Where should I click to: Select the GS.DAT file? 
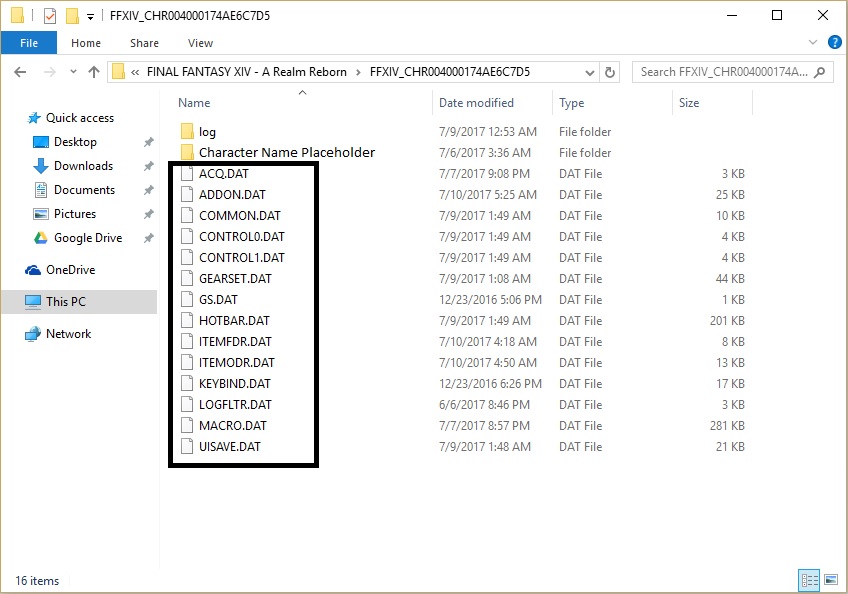pos(218,300)
